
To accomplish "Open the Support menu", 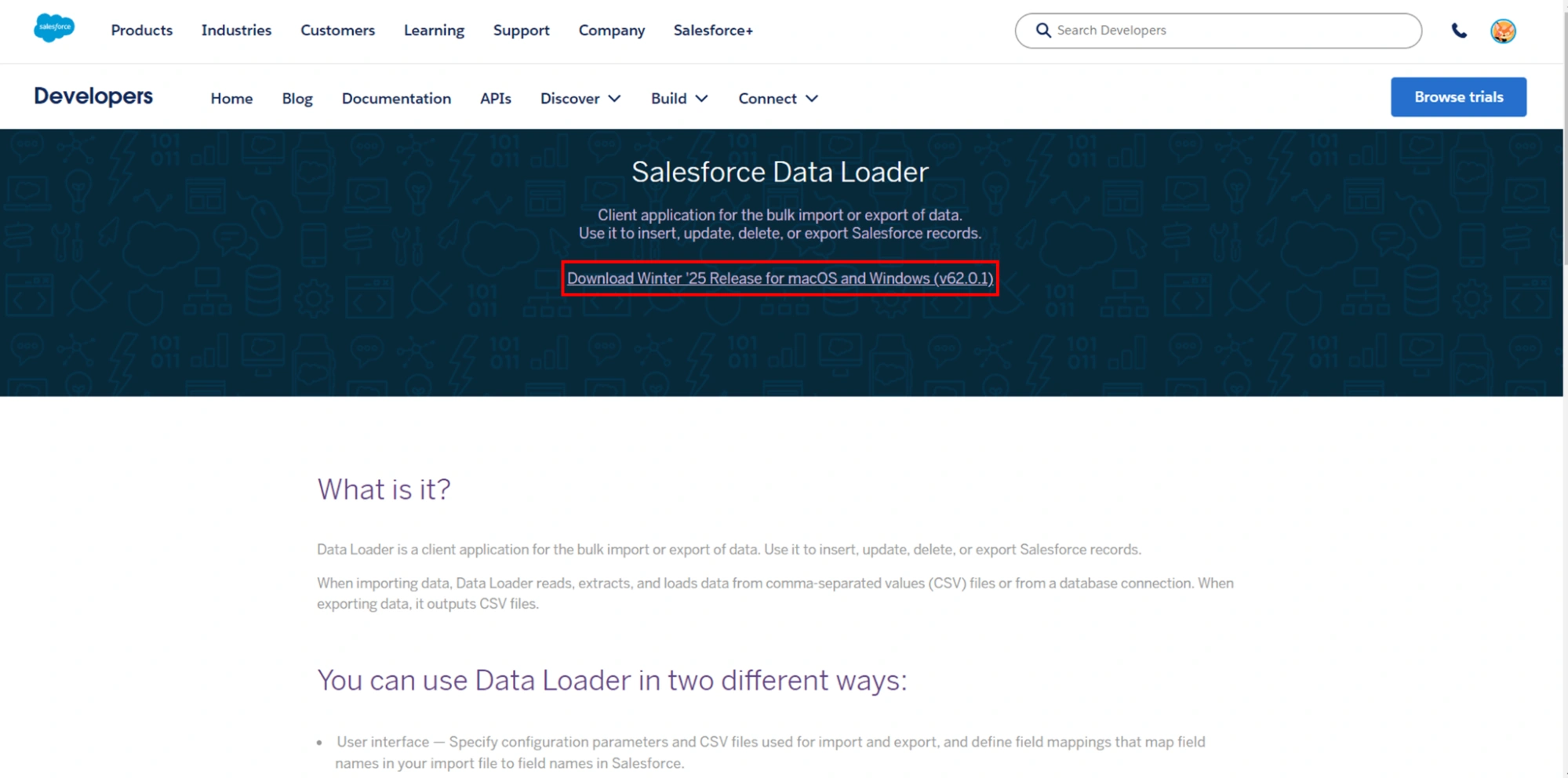I will point(521,30).
